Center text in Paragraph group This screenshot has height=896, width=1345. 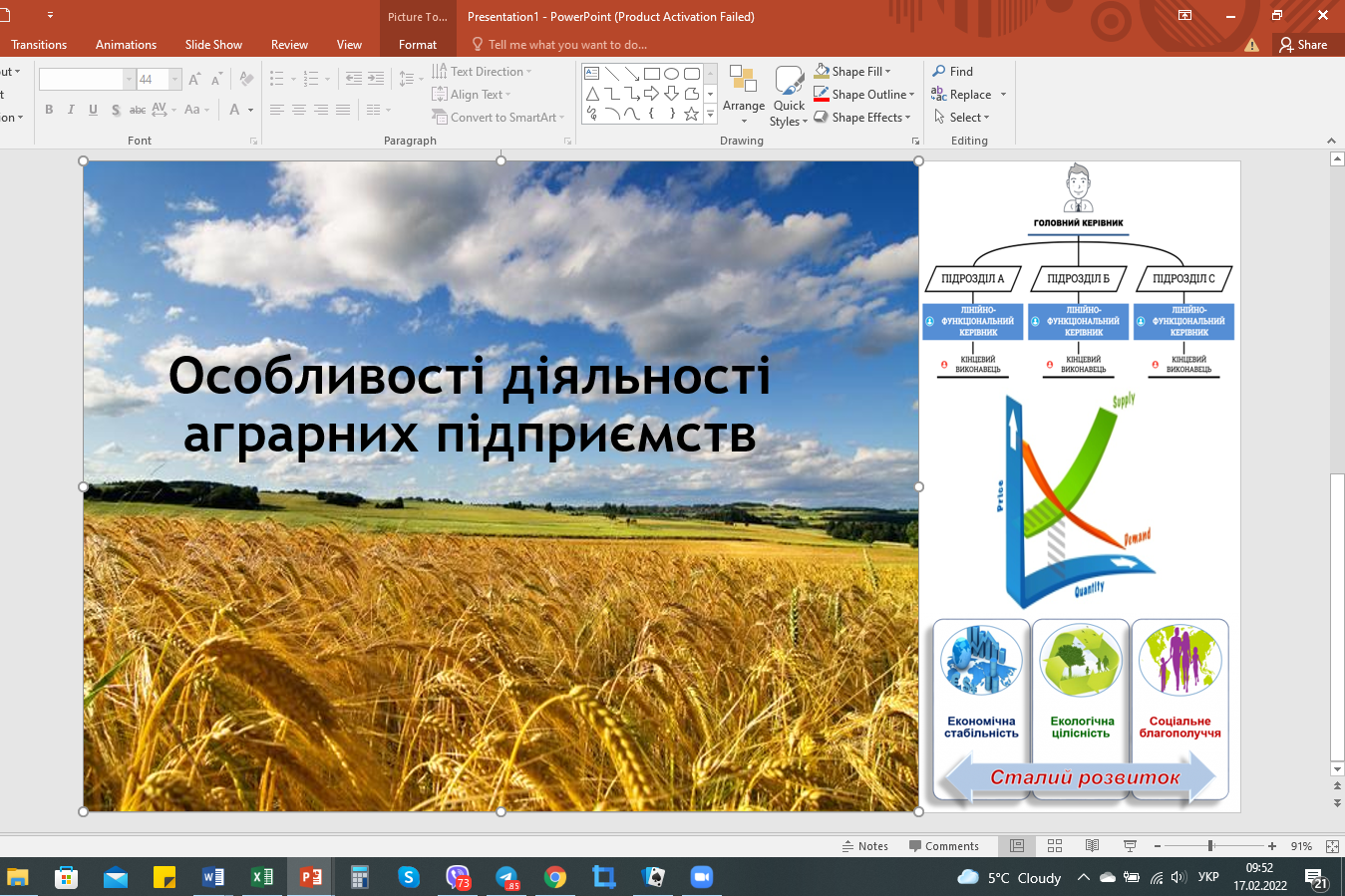coord(299,110)
